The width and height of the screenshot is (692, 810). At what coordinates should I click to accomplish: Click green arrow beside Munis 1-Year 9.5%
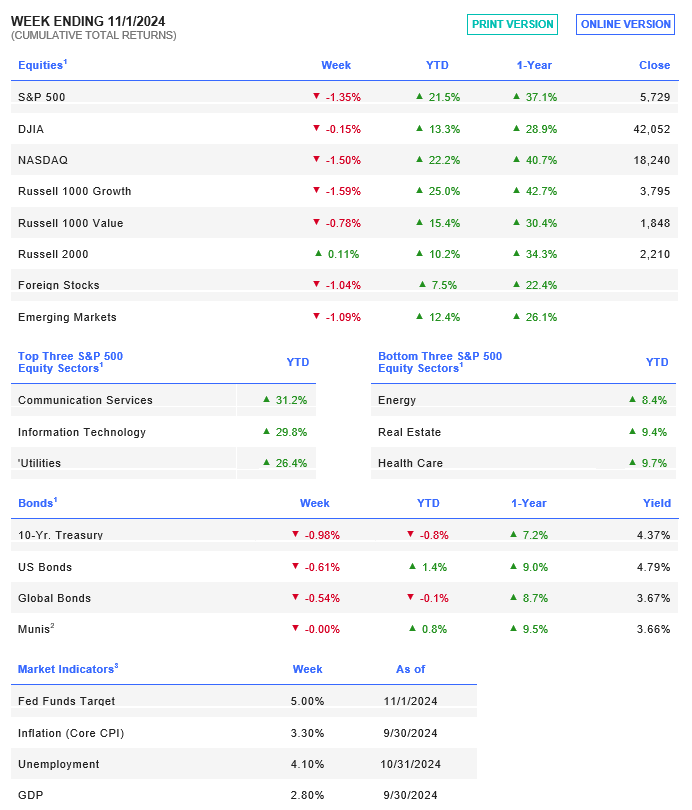point(513,628)
